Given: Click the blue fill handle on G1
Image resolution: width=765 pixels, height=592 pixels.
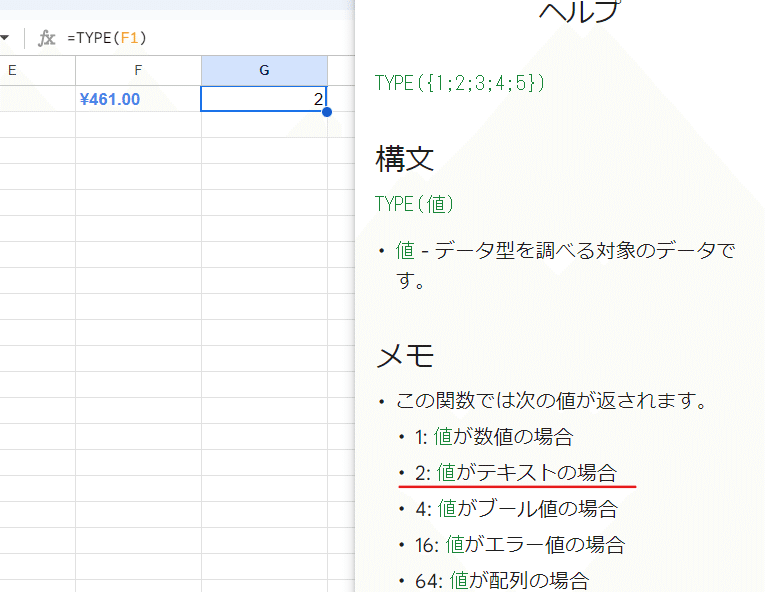Looking at the screenshot, I should tap(327, 112).
